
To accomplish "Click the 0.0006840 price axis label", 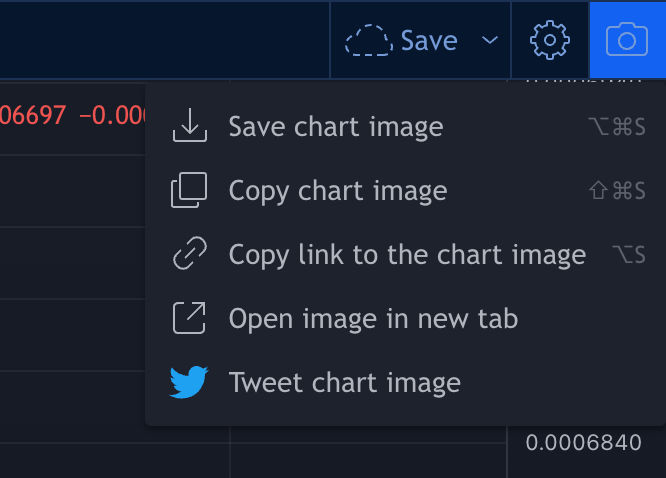I will tap(583, 443).
